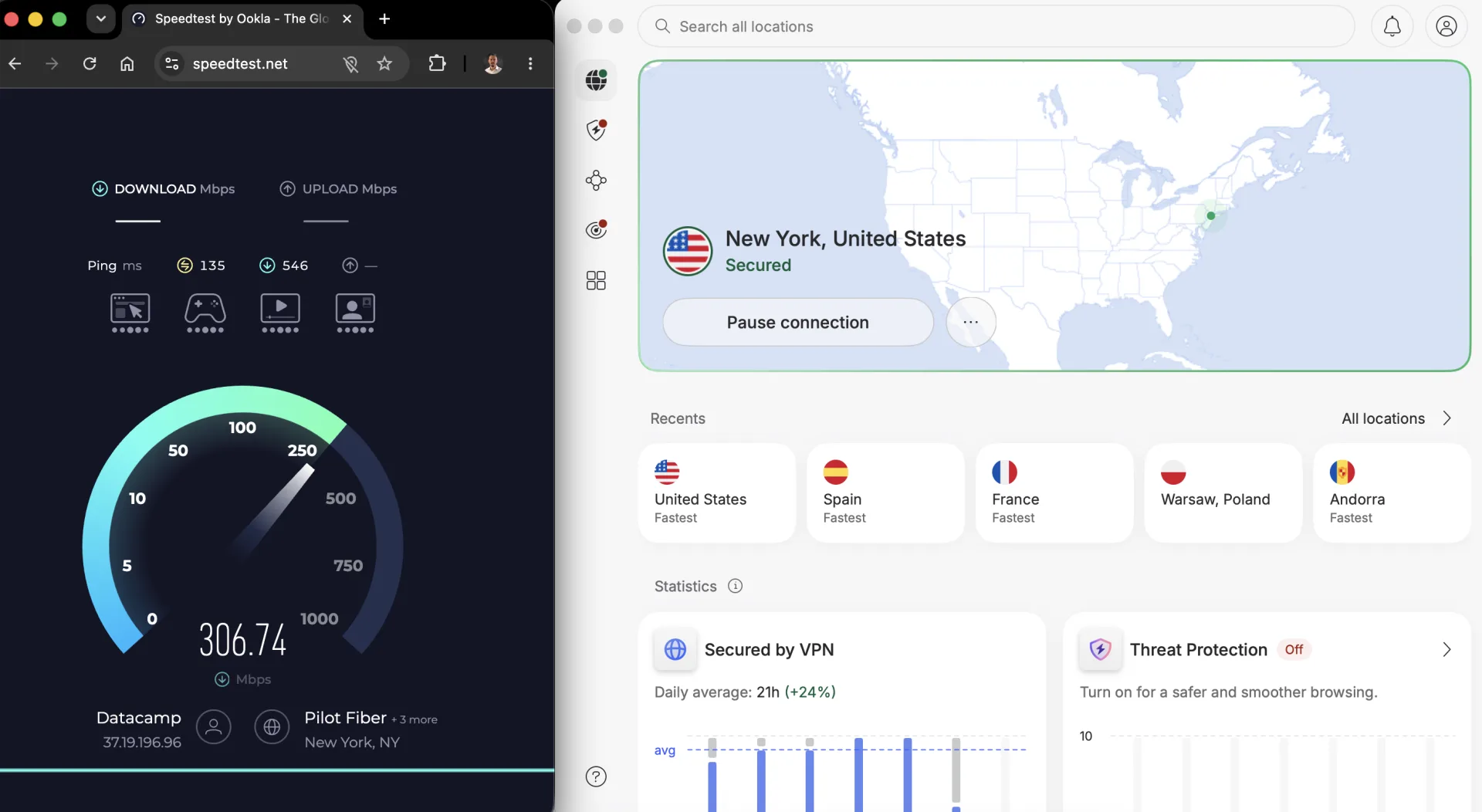Viewport: 1482px width, 812px height.
Task: Click the ping value 135
Action: coord(212,266)
